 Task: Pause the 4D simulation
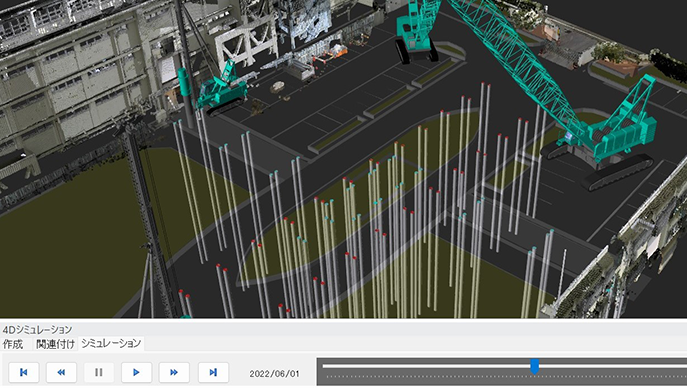pyautogui.click(x=99, y=372)
